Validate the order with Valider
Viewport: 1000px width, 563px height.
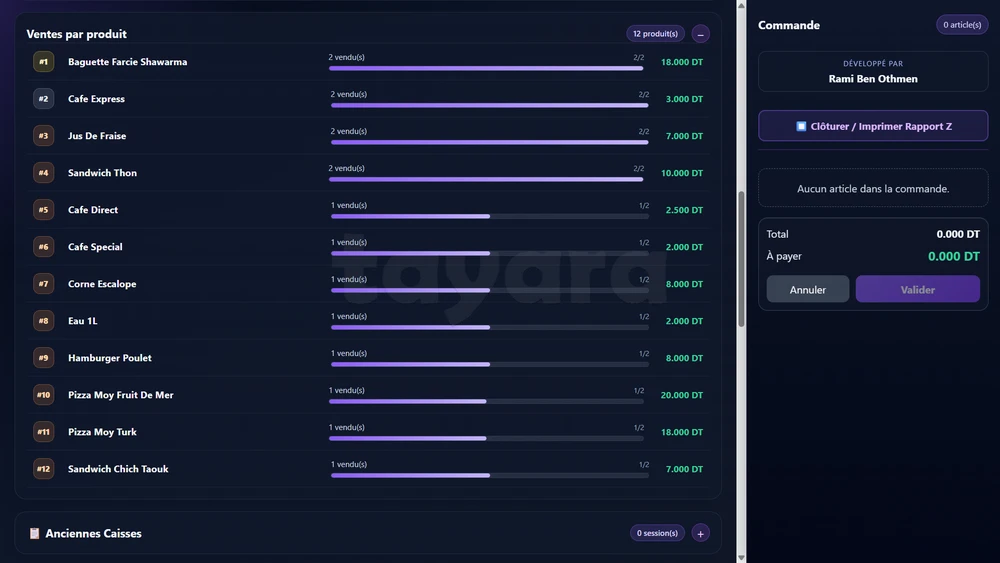click(918, 289)
